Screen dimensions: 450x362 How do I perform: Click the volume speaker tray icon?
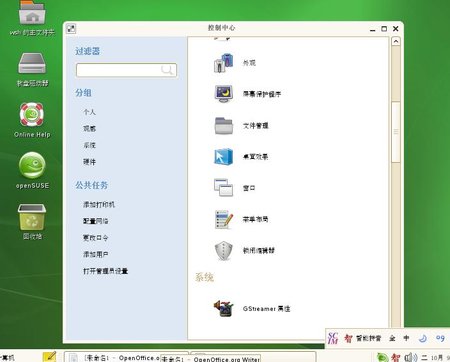click(411, 358)
